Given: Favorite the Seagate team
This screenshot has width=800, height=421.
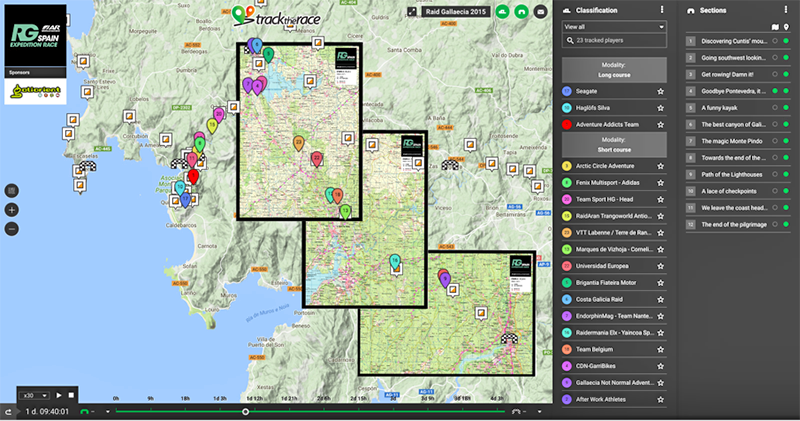Looking at the screenshot, I should [660, 91].
